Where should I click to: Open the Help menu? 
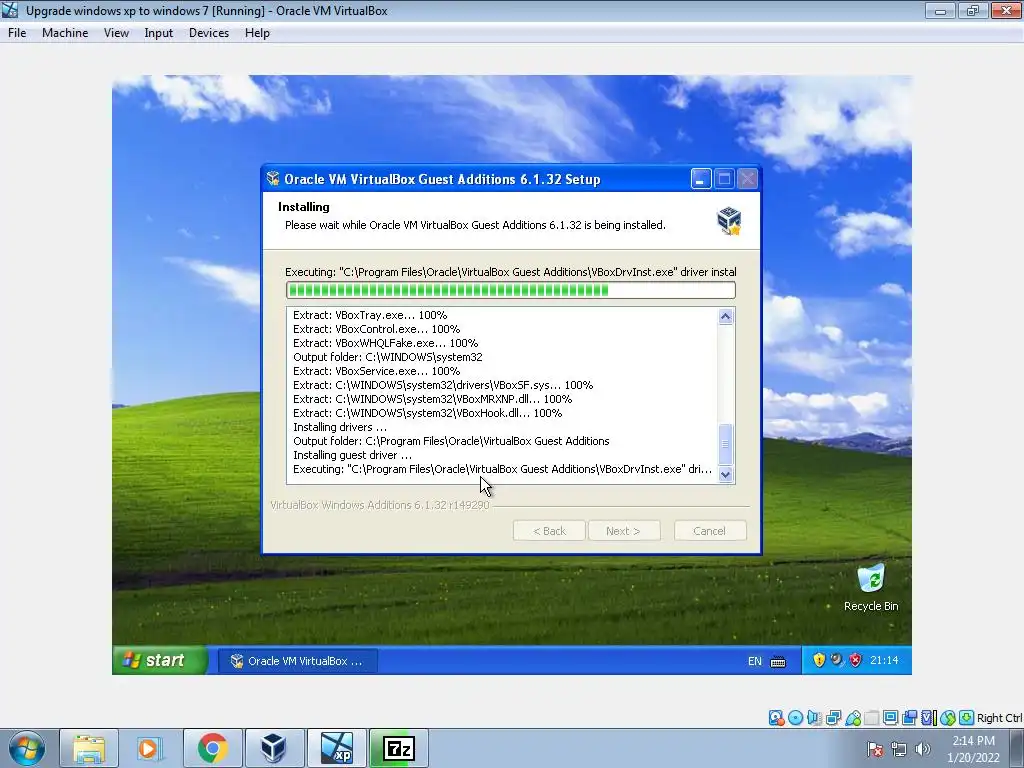(257, 33)
